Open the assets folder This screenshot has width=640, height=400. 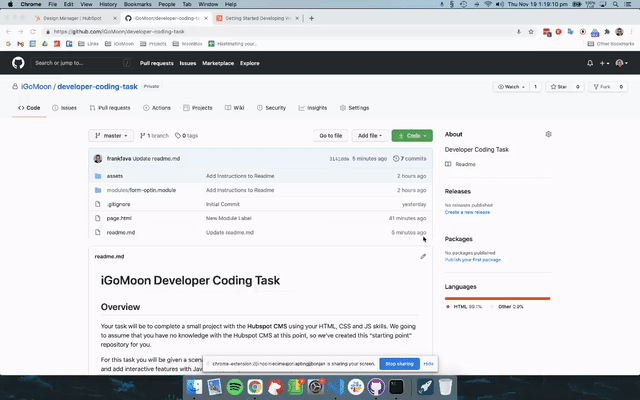(x=115, y=176)
